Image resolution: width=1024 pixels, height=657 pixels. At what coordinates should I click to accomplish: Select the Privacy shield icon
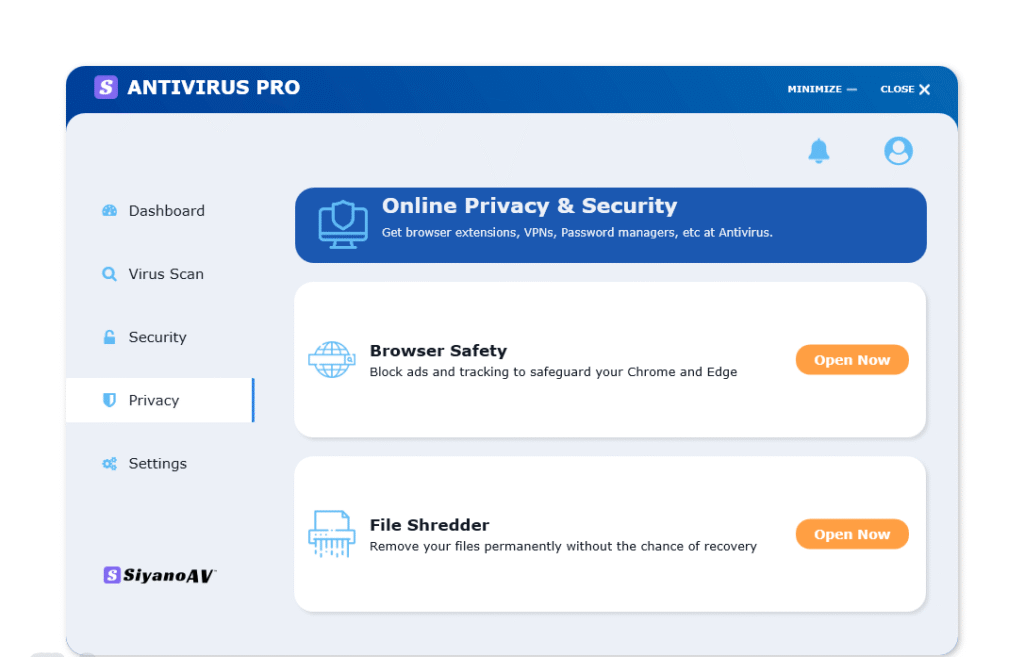pyautogui.click(x=110, y=400)
